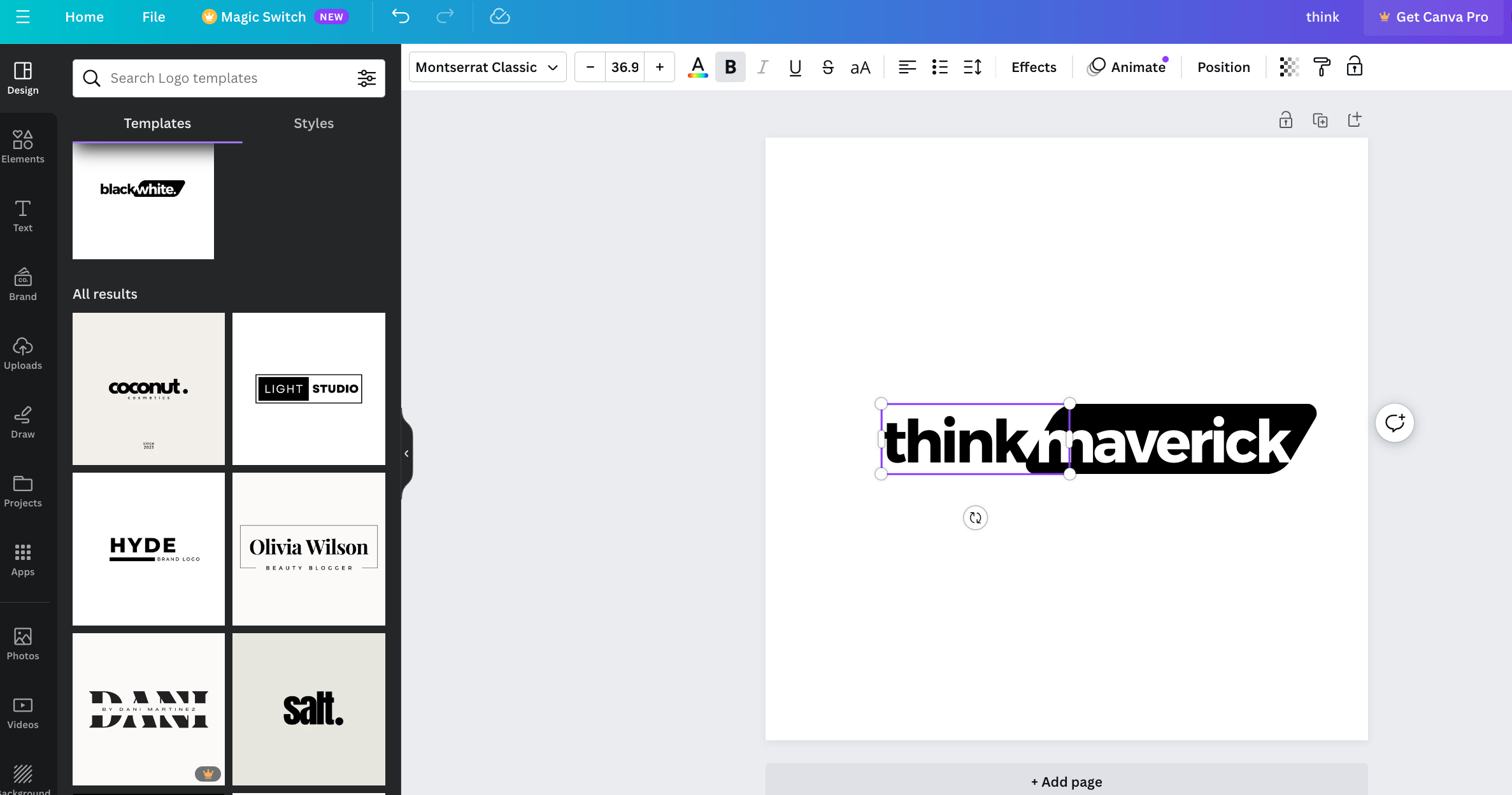Go to Home in top bar
Screen dimensions: 1512x795
pyautogui.click(x=84, y=17)
